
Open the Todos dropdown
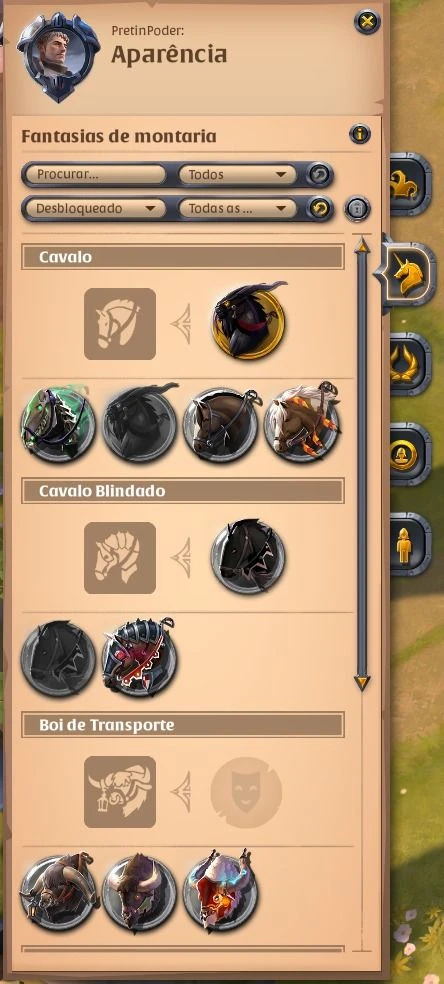237,174
